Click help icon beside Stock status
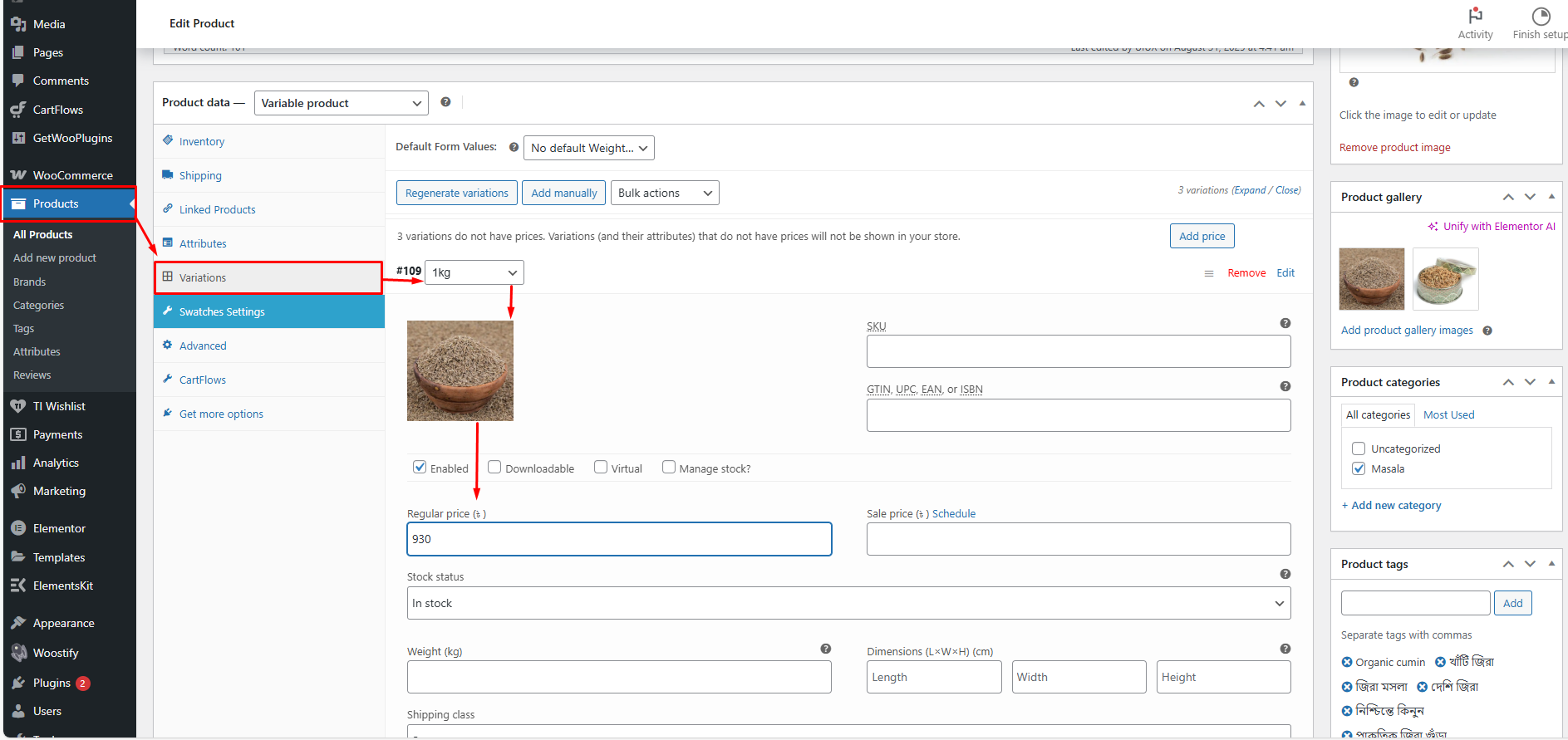Viewport: 1568px width, 740px height. point(1285,574)
